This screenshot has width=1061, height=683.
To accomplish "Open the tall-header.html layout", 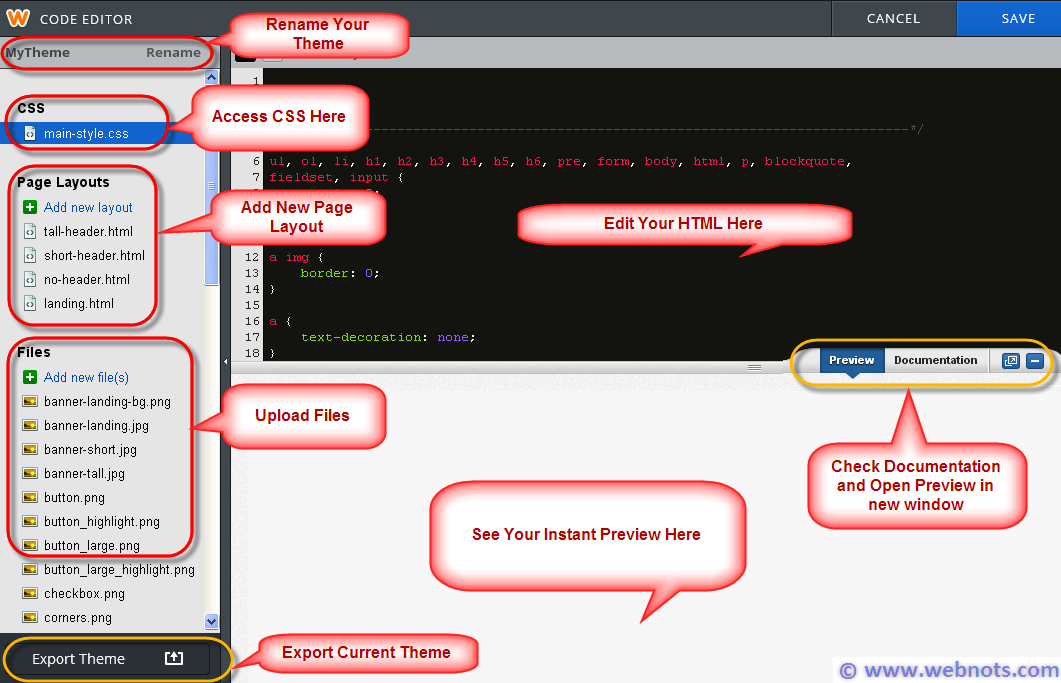I will 88,232.
